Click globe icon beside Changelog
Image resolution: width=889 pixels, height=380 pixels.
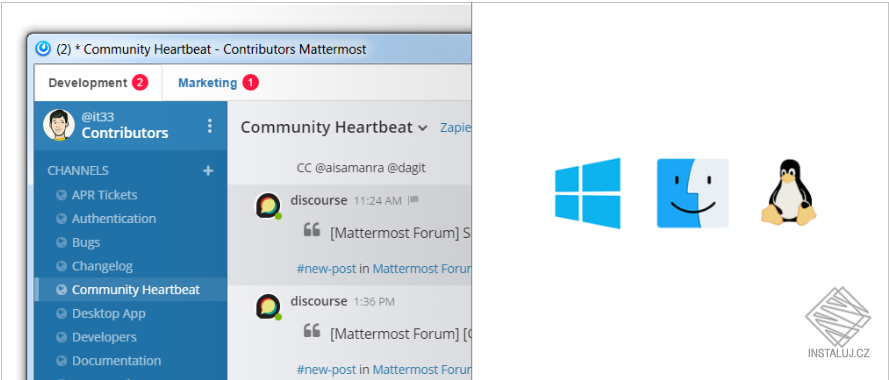(62, 266)
